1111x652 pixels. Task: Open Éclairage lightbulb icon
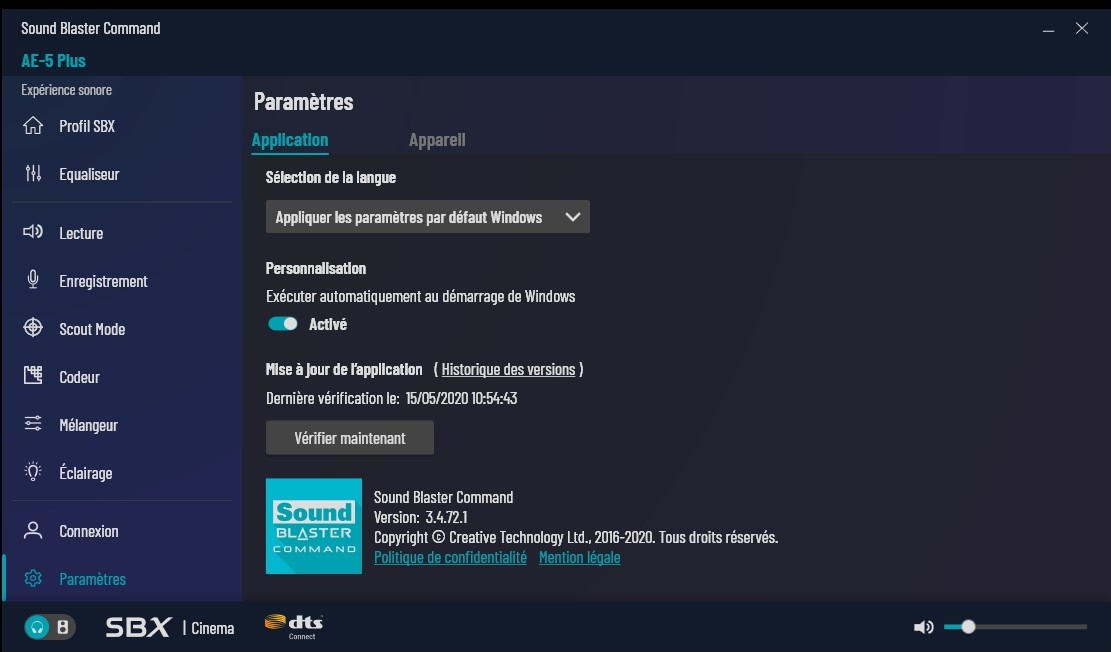[33, 472]
